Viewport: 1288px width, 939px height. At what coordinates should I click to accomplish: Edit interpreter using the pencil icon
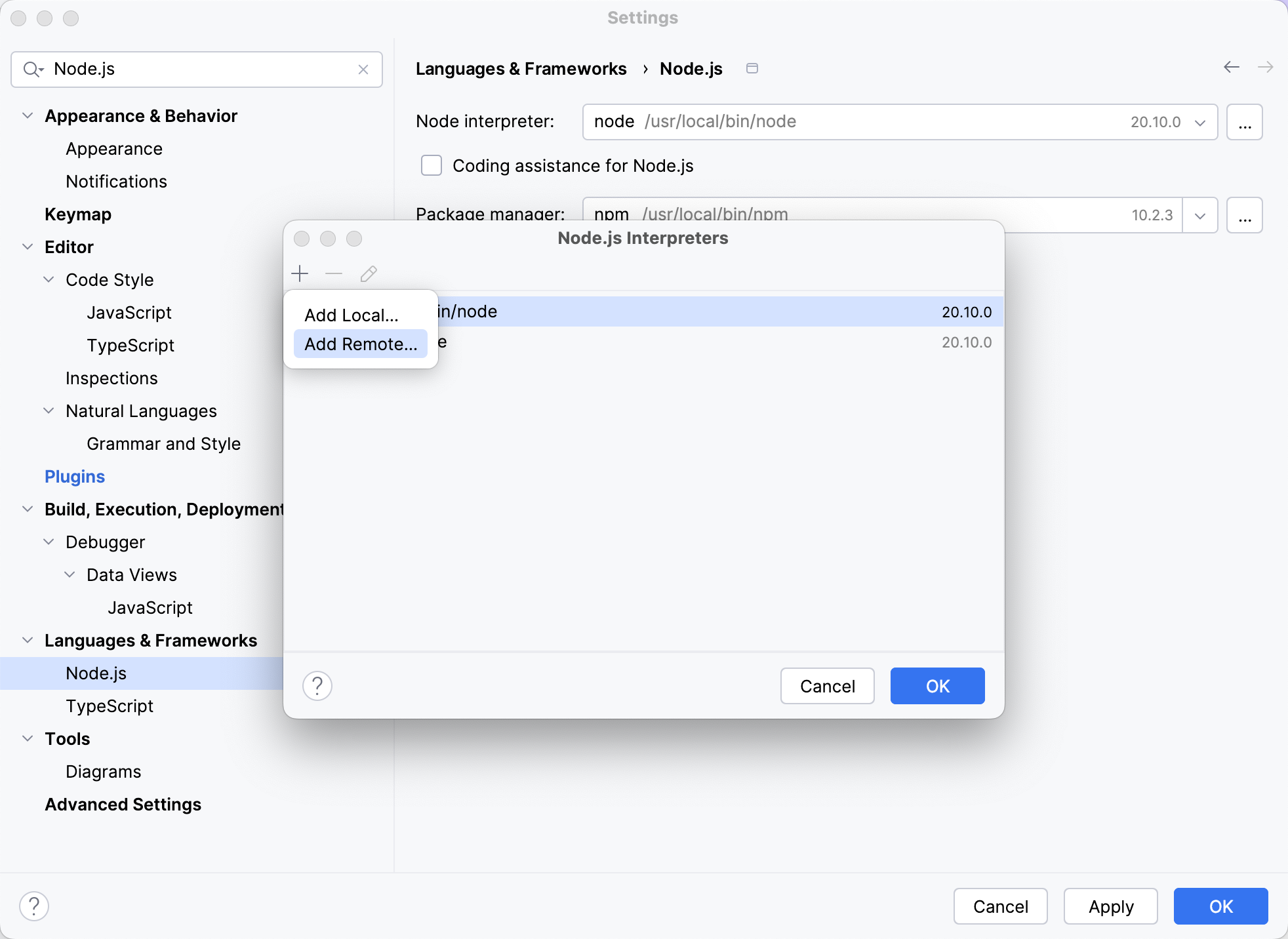[x=368, y=273]
